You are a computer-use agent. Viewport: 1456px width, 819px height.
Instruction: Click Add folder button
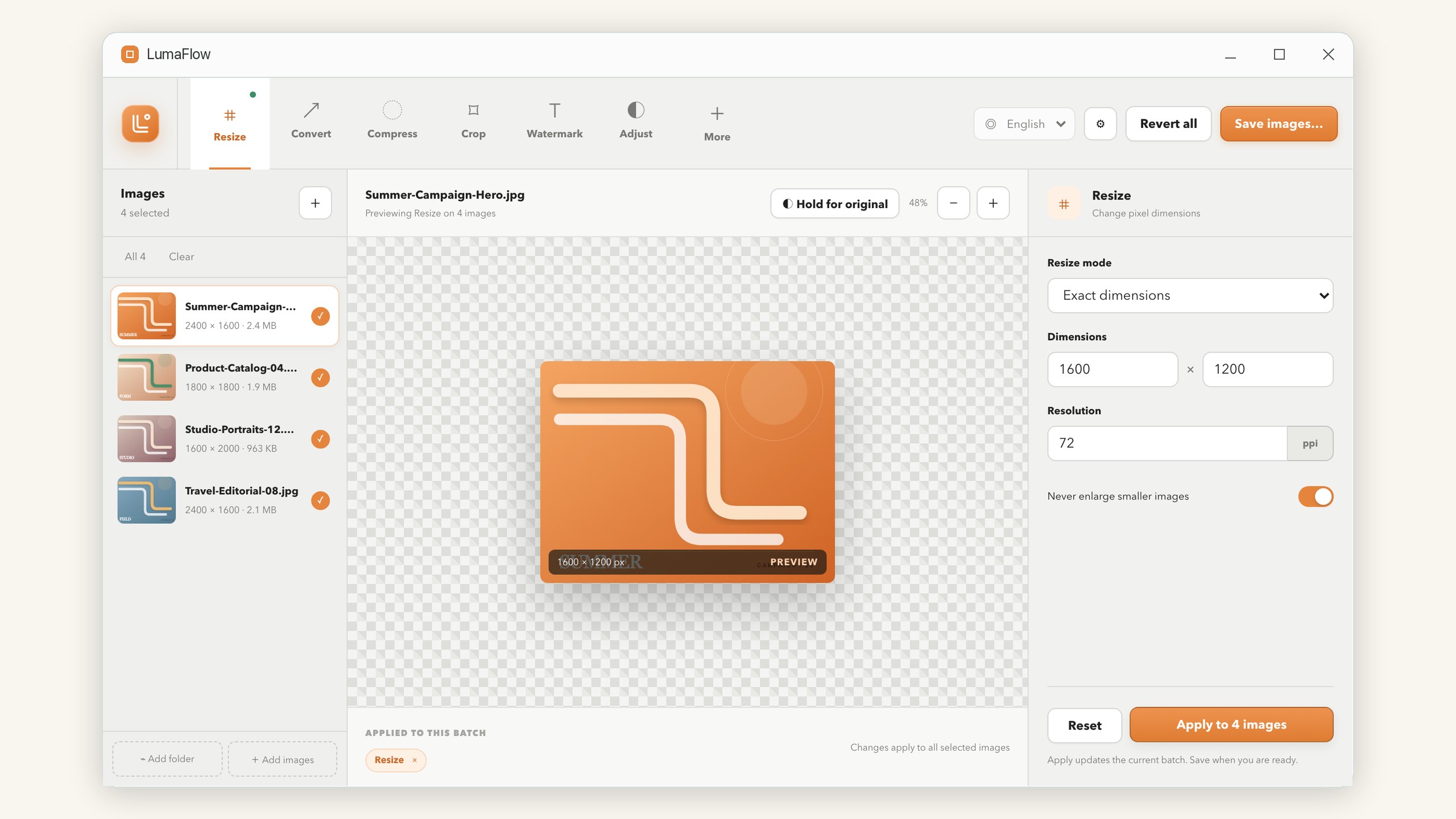(167, 759)
